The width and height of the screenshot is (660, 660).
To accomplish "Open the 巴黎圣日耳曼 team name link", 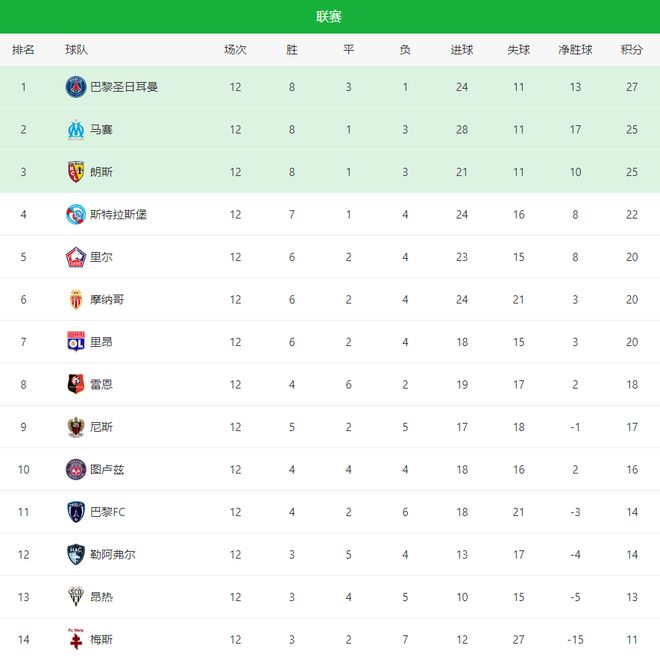I will coord(124,87).
